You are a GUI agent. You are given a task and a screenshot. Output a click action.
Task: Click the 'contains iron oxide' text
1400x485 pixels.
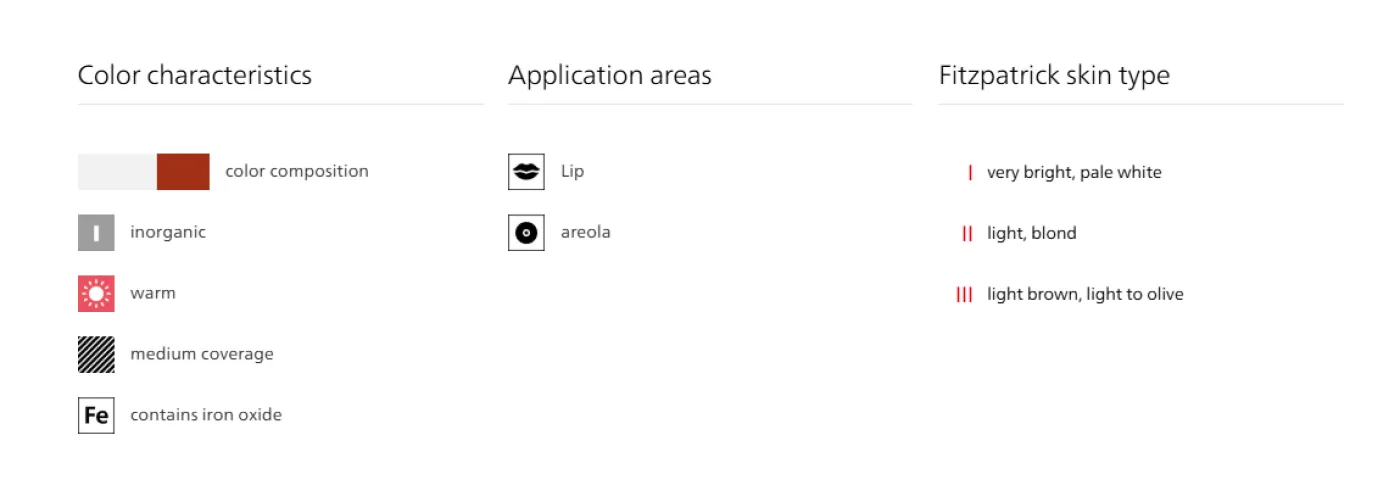tap(206, 415)
